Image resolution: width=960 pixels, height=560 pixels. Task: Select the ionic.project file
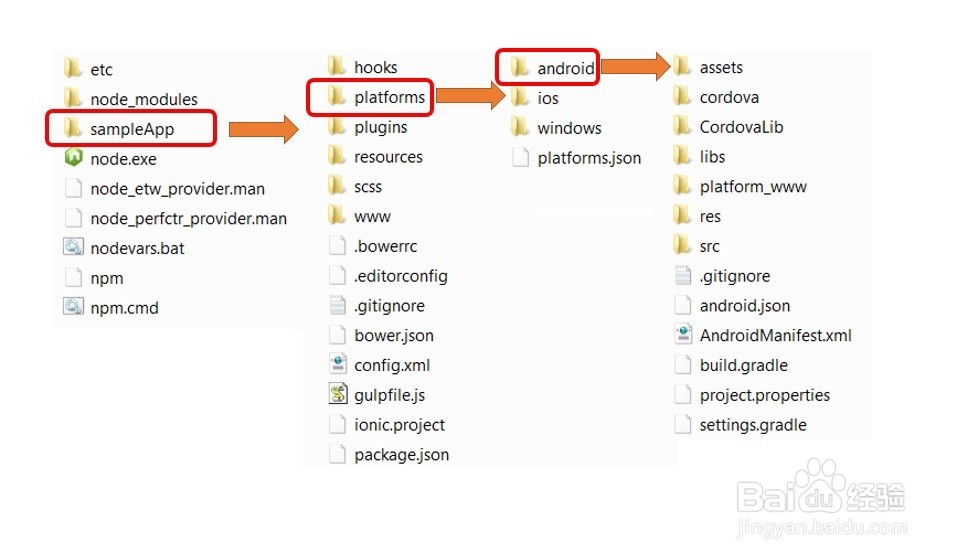(x=399, y=425)
